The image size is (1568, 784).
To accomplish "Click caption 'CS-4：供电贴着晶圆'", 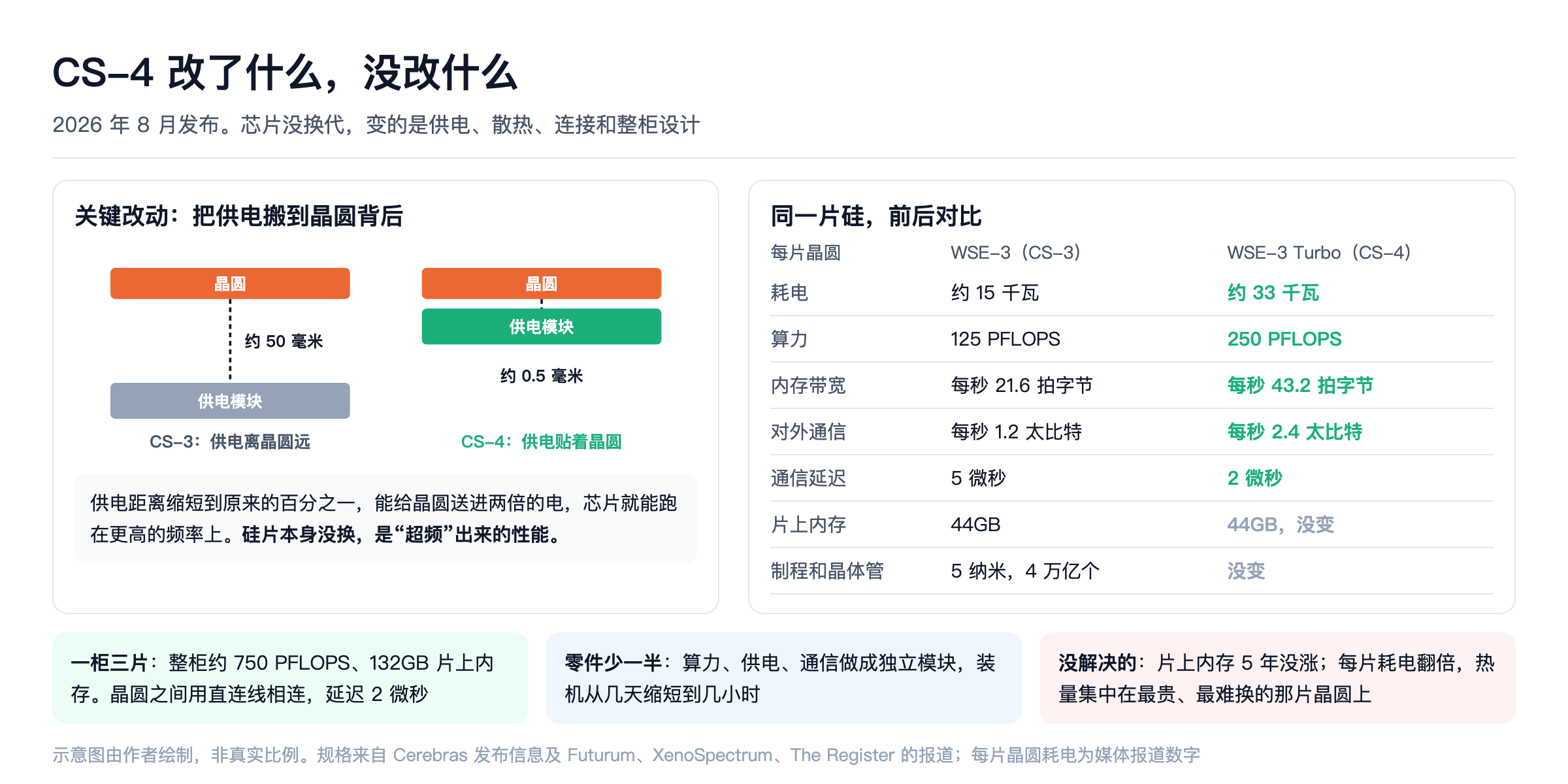I will (x=541, y=442).
